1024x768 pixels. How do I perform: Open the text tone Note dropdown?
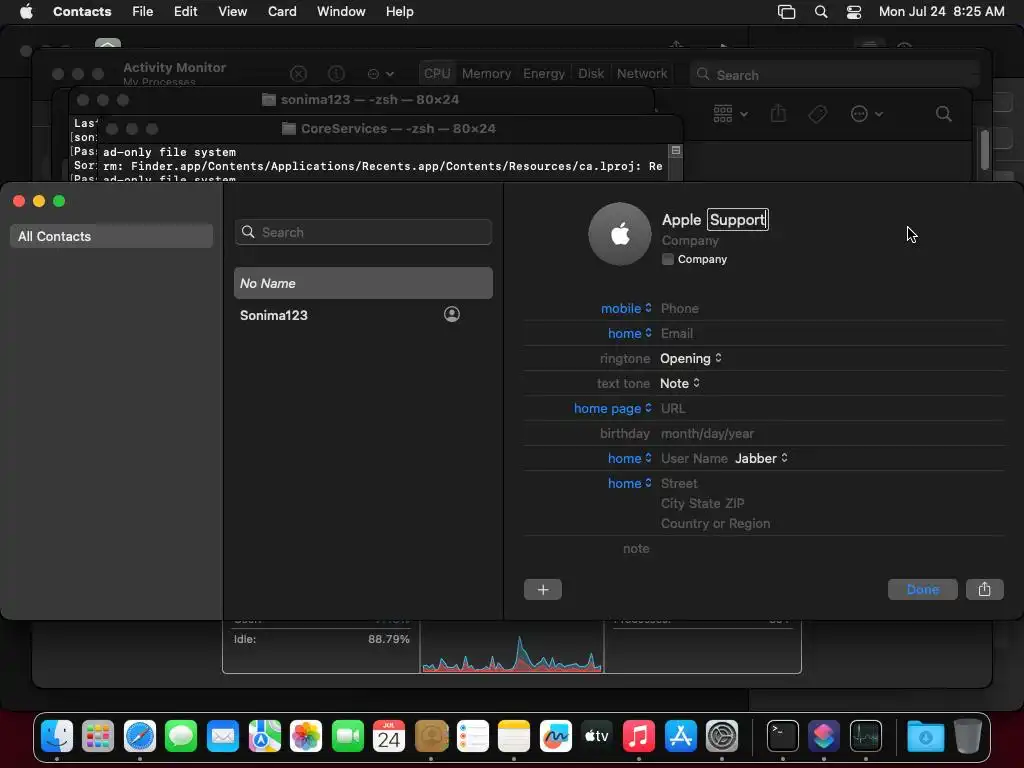(680, 383)
